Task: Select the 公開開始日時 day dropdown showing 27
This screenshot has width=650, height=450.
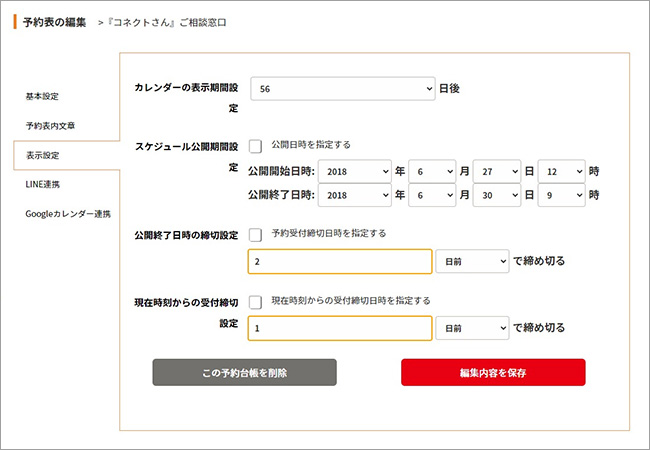Action: point(497,171)
